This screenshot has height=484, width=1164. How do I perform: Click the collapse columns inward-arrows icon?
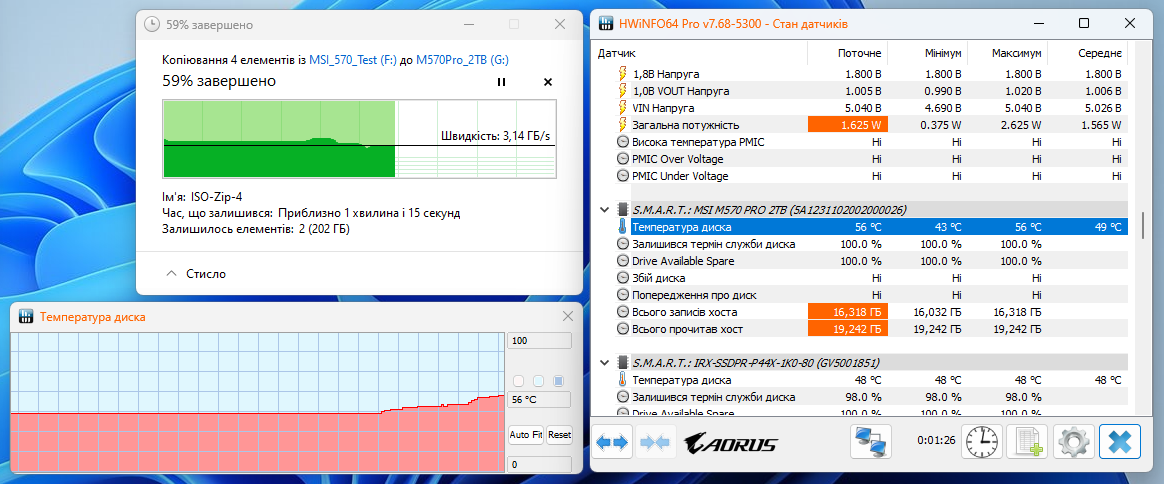tap(655, 443)
